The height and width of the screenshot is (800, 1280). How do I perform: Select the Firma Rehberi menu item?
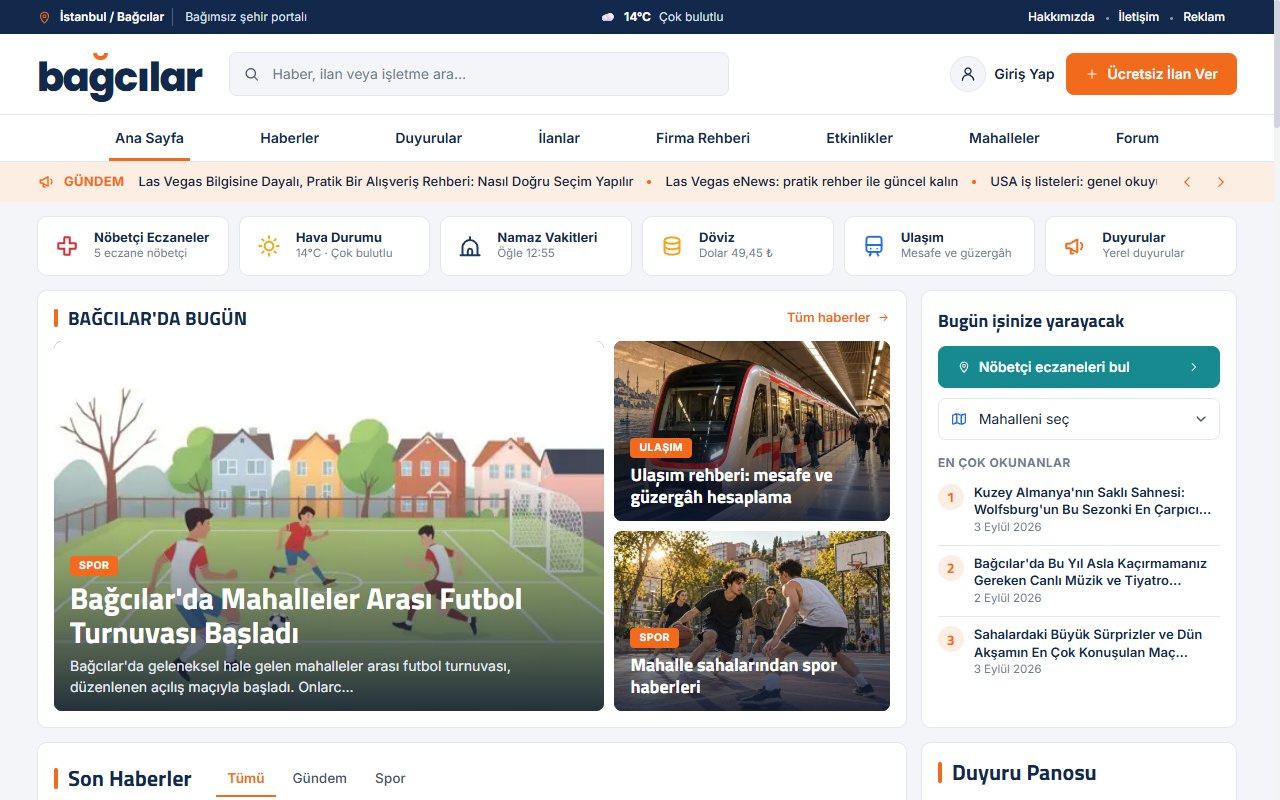pos(703,138)
